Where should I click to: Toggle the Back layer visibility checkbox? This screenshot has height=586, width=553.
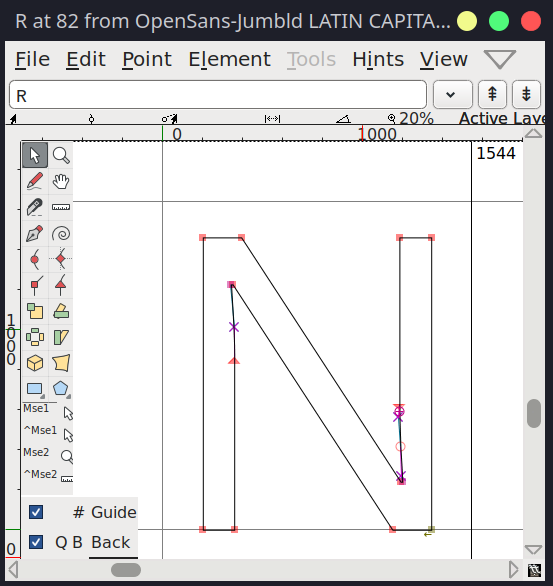[36, 542]
